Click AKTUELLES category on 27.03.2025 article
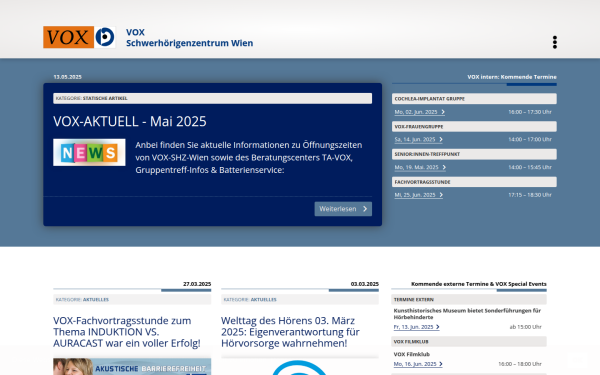Screen dimensions: 600x375 96,300
